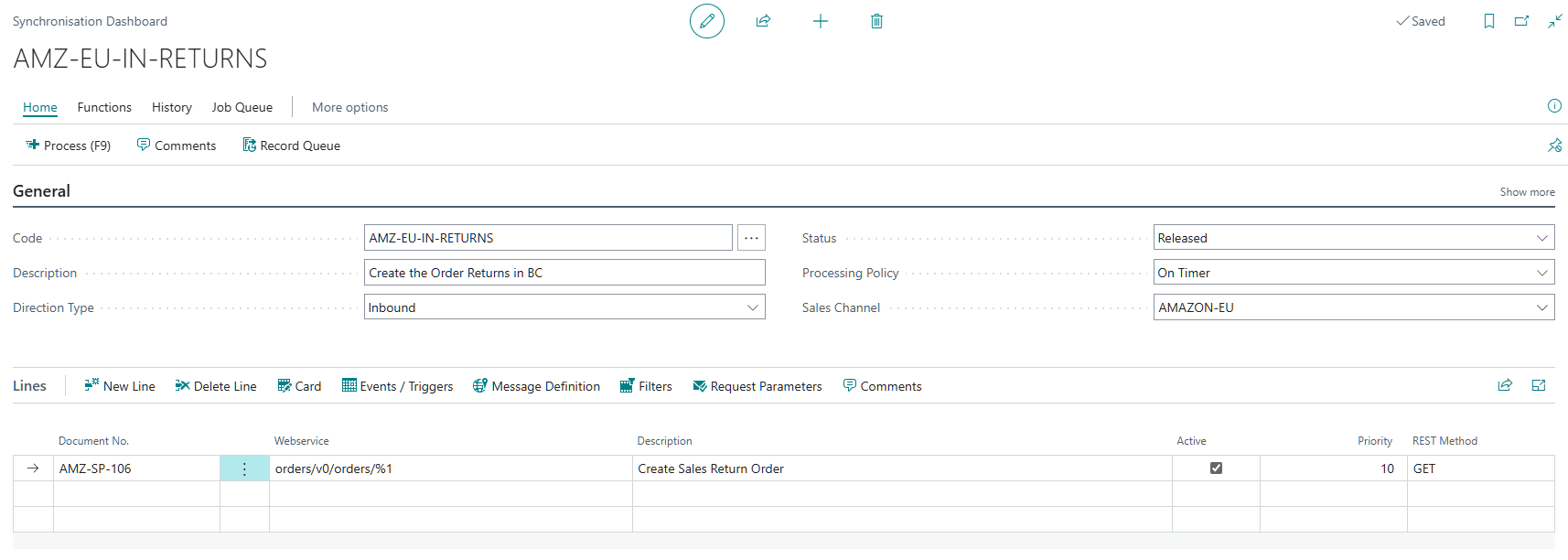This screenshot has width=1568, height=560.
Task: Click the pencil edit icon
Action: pyautogui.click(x=706, y=21)
